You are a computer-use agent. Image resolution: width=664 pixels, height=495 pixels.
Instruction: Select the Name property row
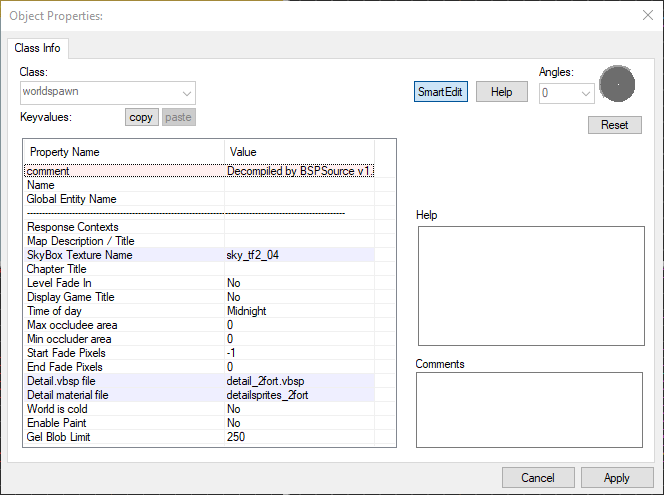(x=199, y=185)
